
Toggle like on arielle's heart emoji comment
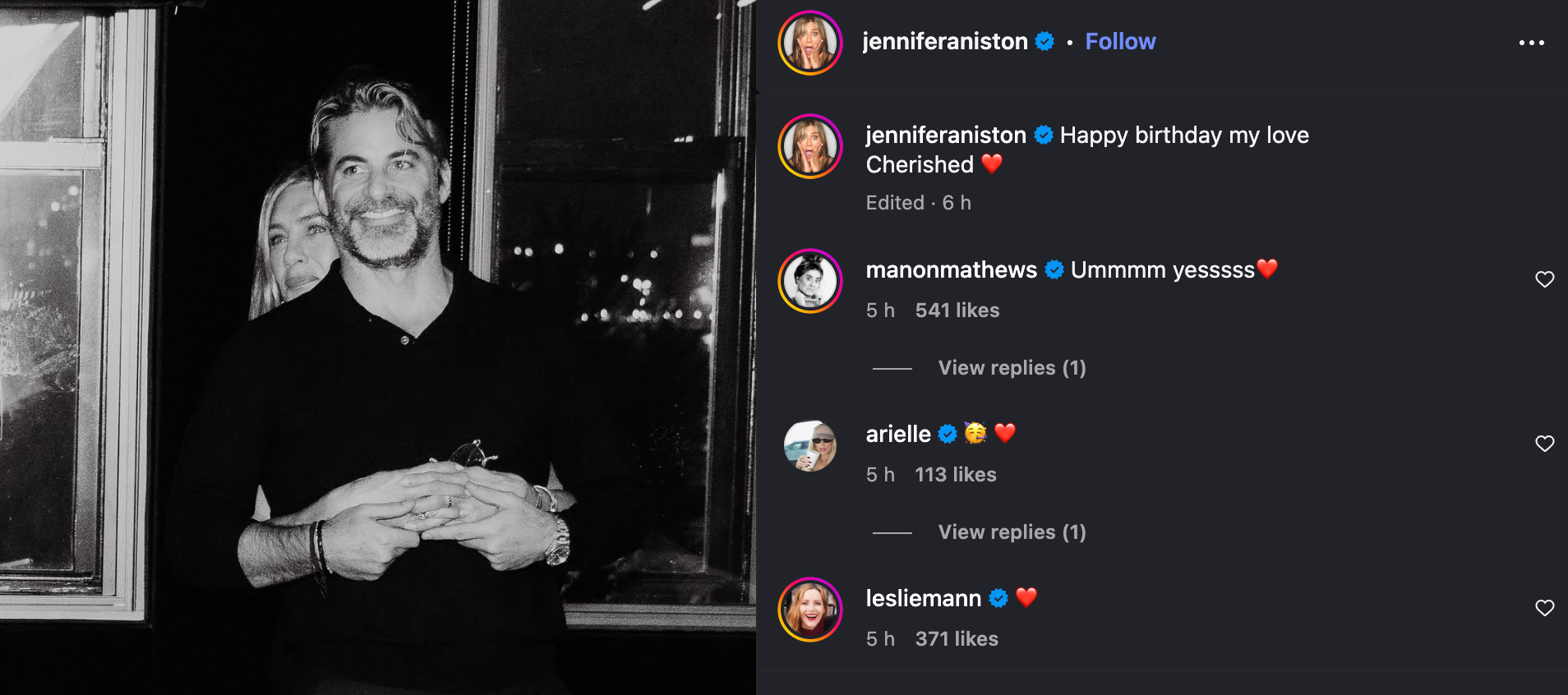[1004, 434]
